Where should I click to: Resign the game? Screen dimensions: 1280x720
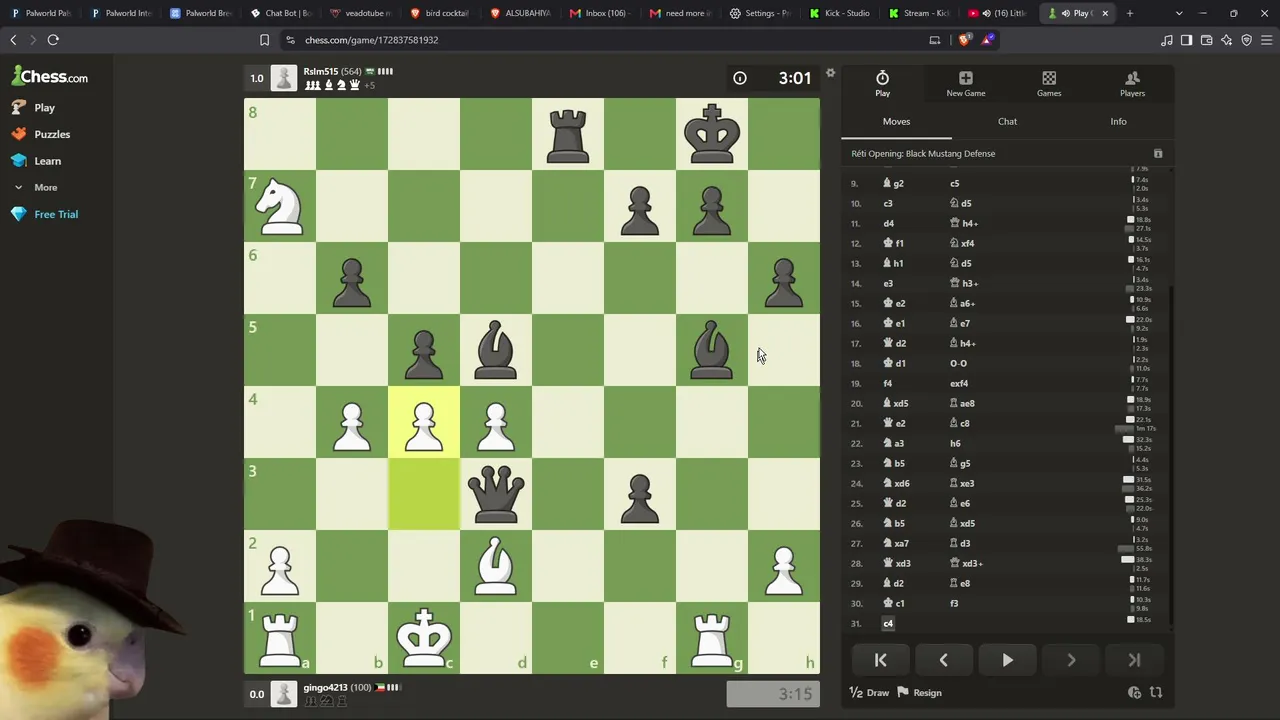[x=919, y=692]
